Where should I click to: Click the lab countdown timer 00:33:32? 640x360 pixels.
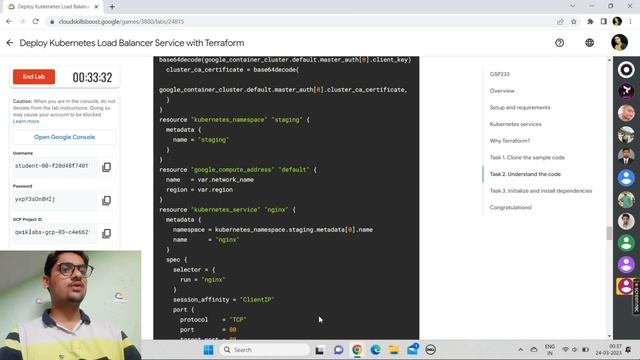pyautogui.click(x=92, y=77)
